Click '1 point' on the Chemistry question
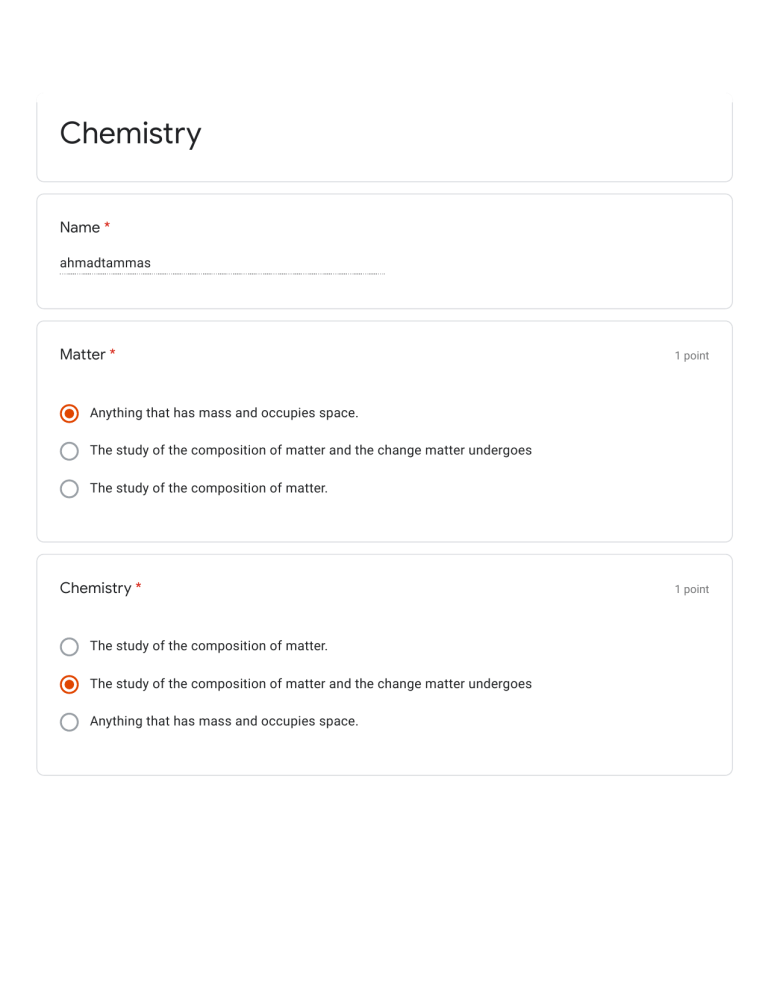The width and height of the screenshot is (768, 994). tap(692, 589)
